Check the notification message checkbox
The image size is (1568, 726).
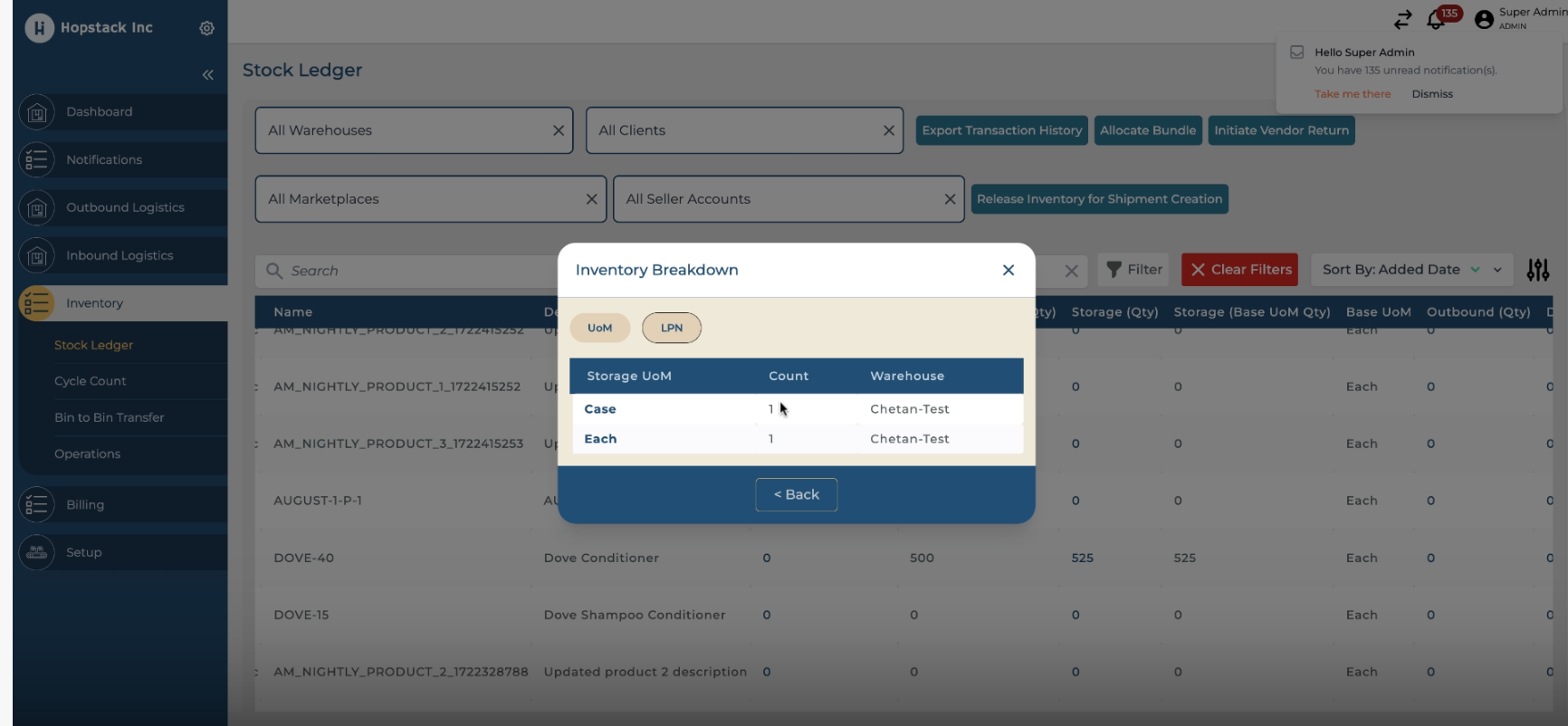click(1296, 53)
